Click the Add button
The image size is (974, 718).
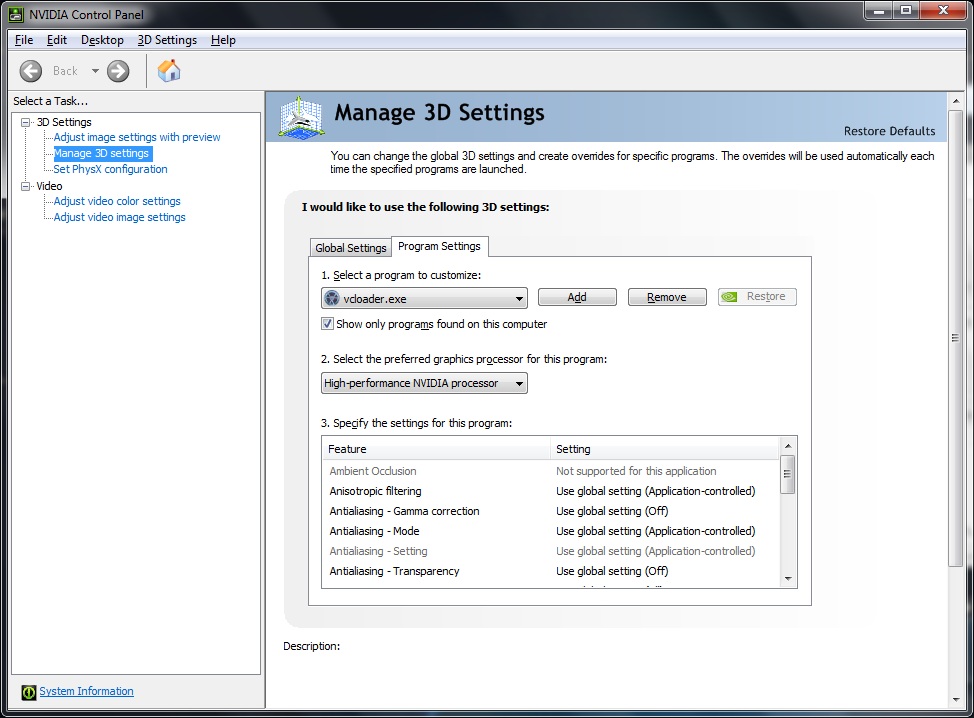pos(577,297)
